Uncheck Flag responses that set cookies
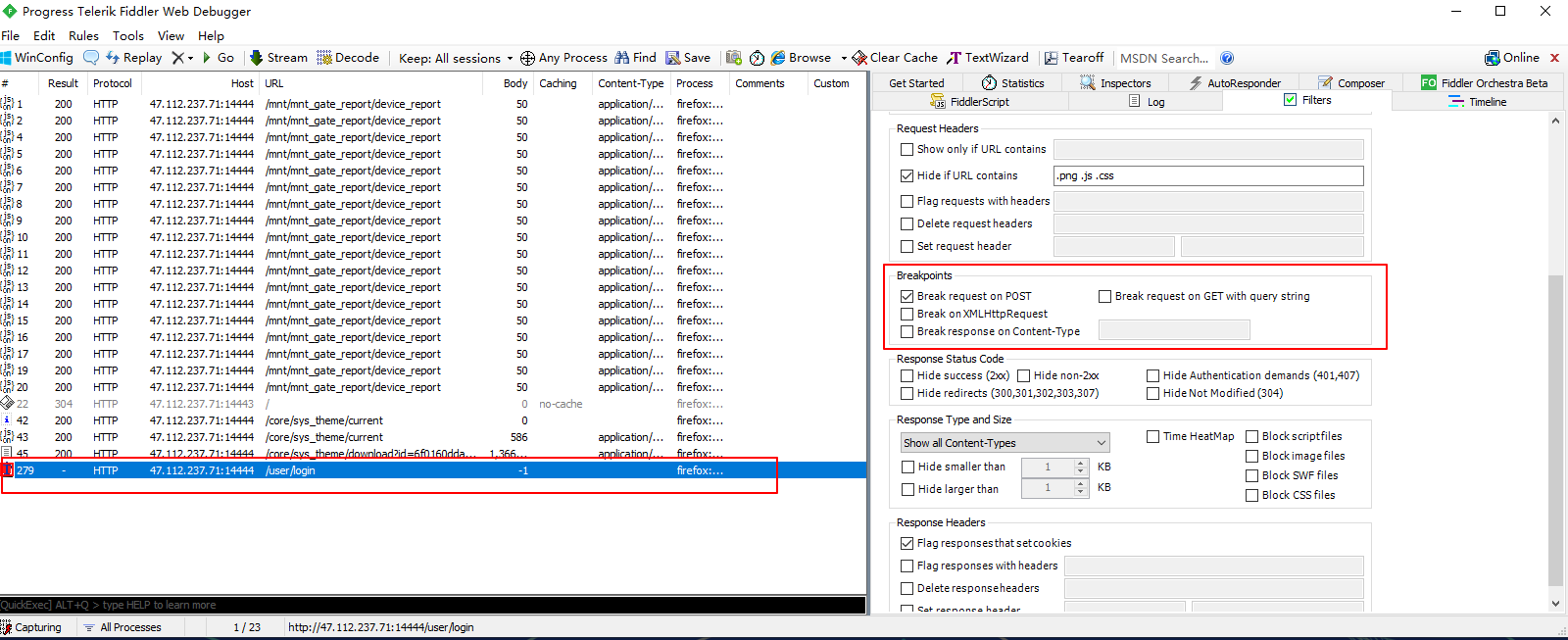This screenshot has width=1568, height=640. tap(906, 543)
